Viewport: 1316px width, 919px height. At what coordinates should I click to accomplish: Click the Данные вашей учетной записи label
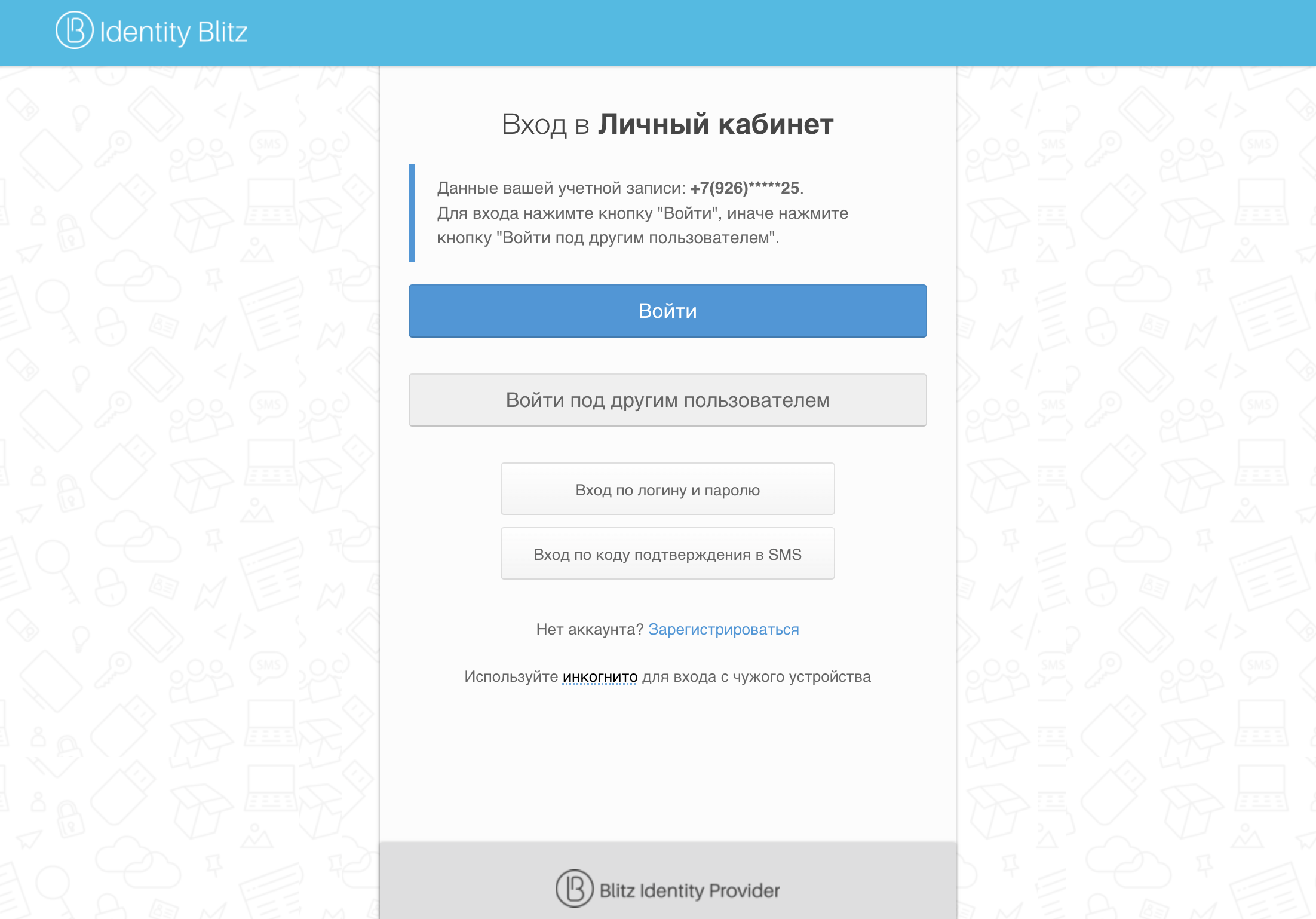pos(560,188)
